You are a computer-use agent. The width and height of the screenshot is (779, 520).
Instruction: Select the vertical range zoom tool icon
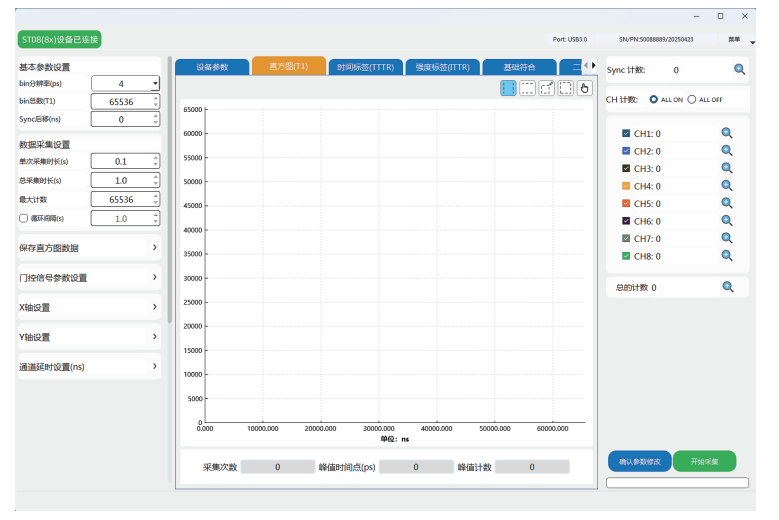[508, 88]
